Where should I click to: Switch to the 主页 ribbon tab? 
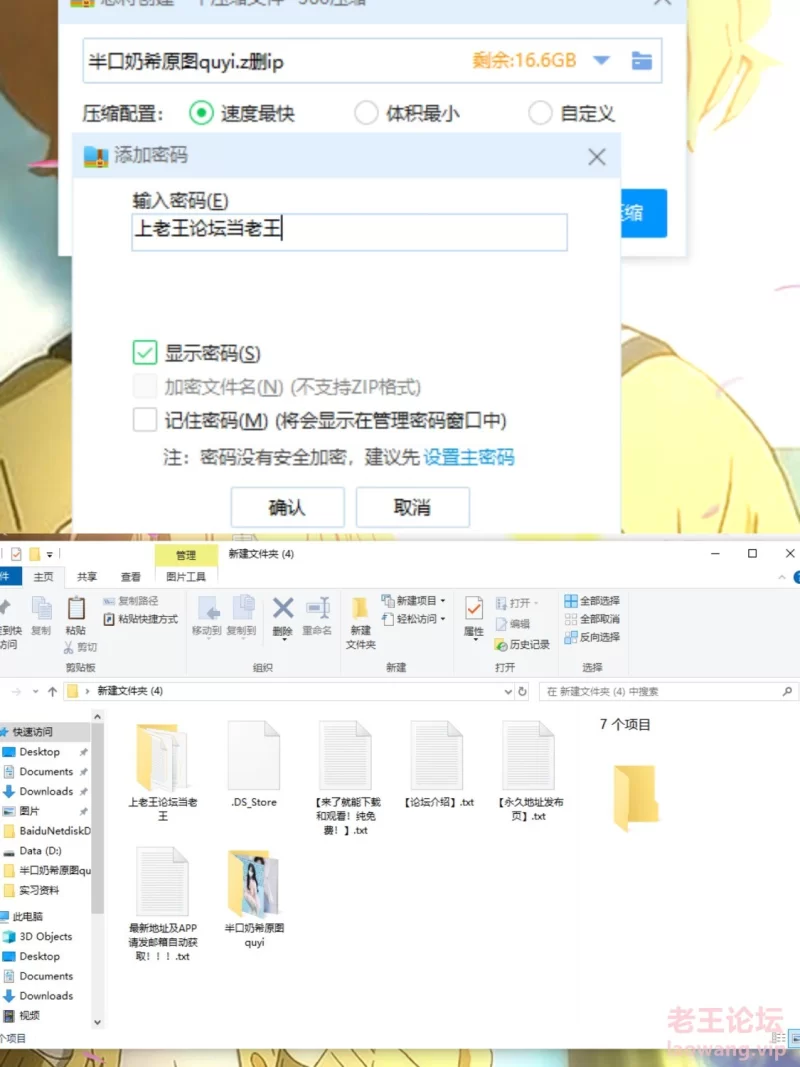(44, 576)
